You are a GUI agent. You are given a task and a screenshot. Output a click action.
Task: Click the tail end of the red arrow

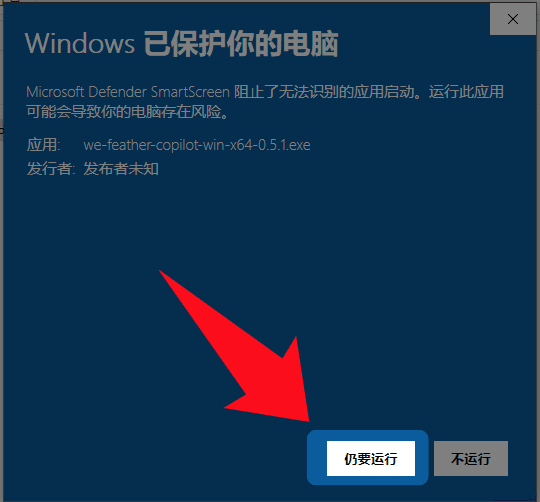pos(172,284)
